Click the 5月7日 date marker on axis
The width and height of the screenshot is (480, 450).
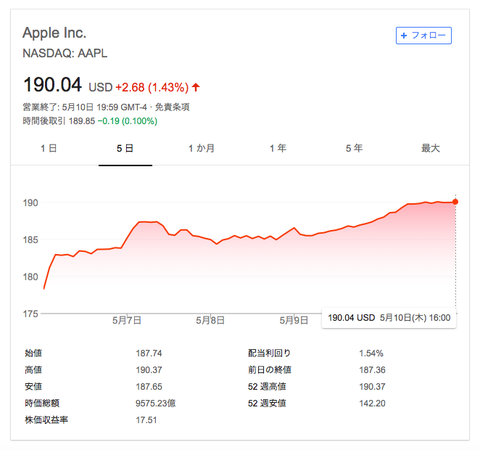[127, 320]
